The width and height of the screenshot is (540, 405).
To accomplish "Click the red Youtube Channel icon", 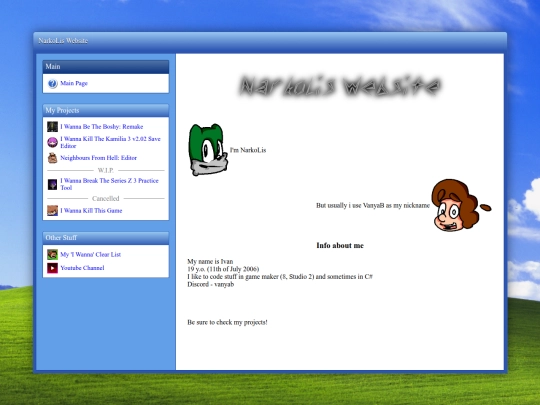I will 52,268.
